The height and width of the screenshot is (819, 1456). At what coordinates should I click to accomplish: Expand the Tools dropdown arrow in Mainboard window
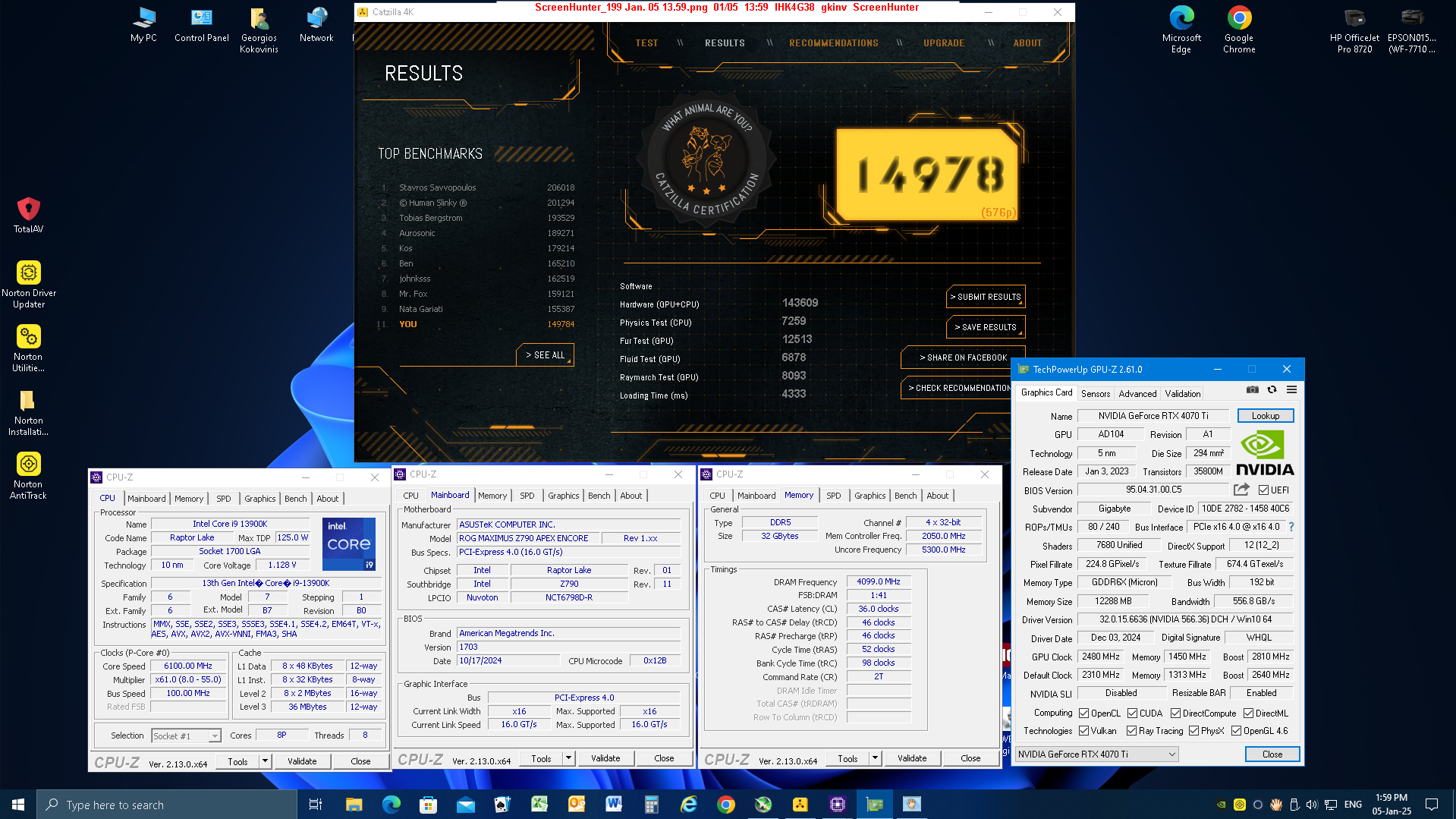(x=568, y=758)
